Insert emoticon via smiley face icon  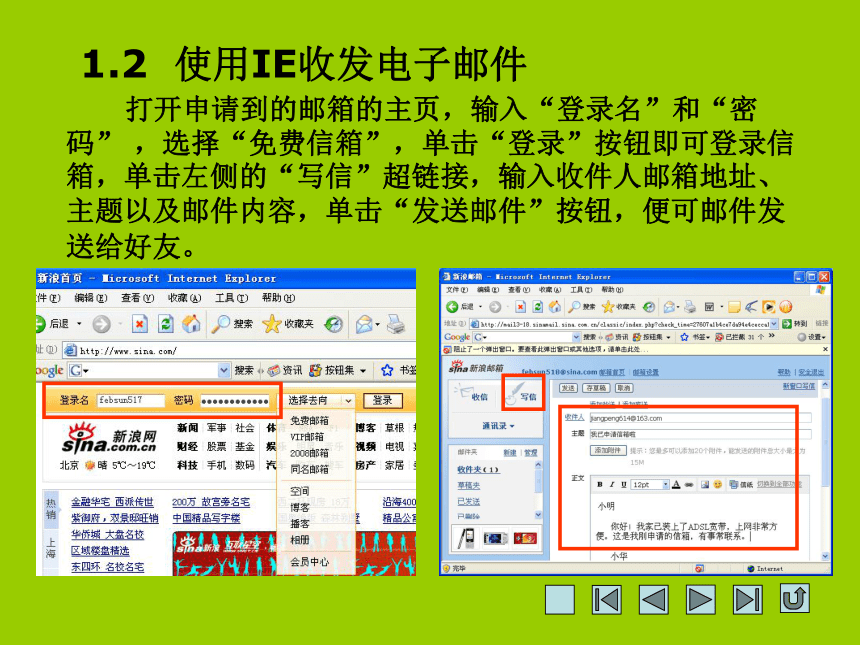(x=717, y=484)
